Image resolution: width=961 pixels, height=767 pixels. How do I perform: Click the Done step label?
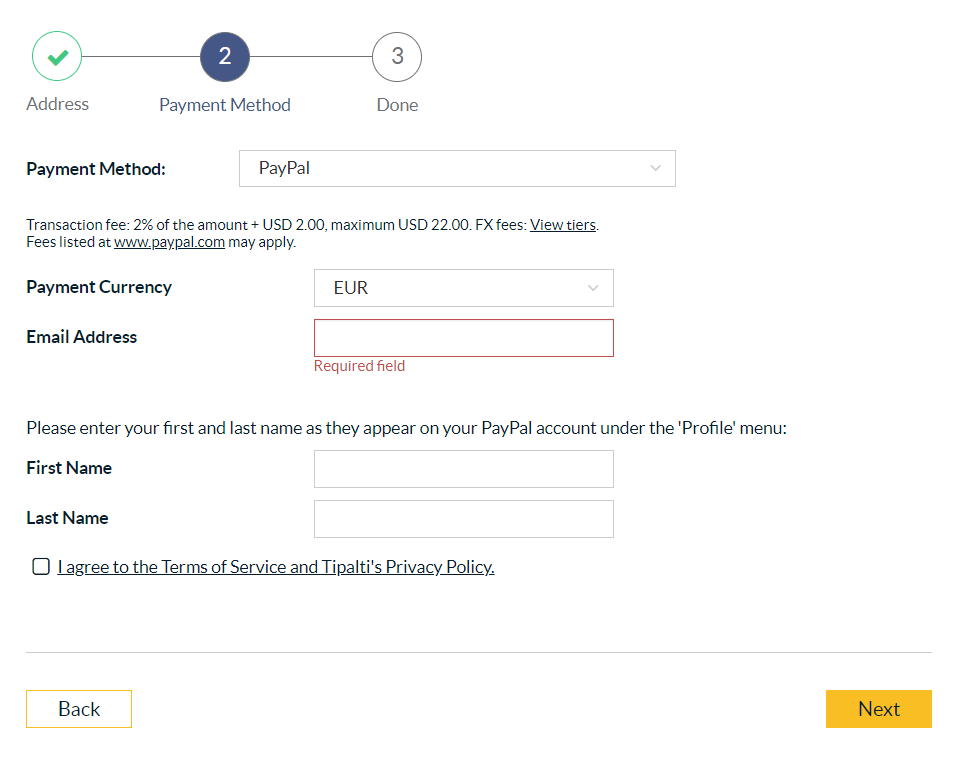point(397,105)
